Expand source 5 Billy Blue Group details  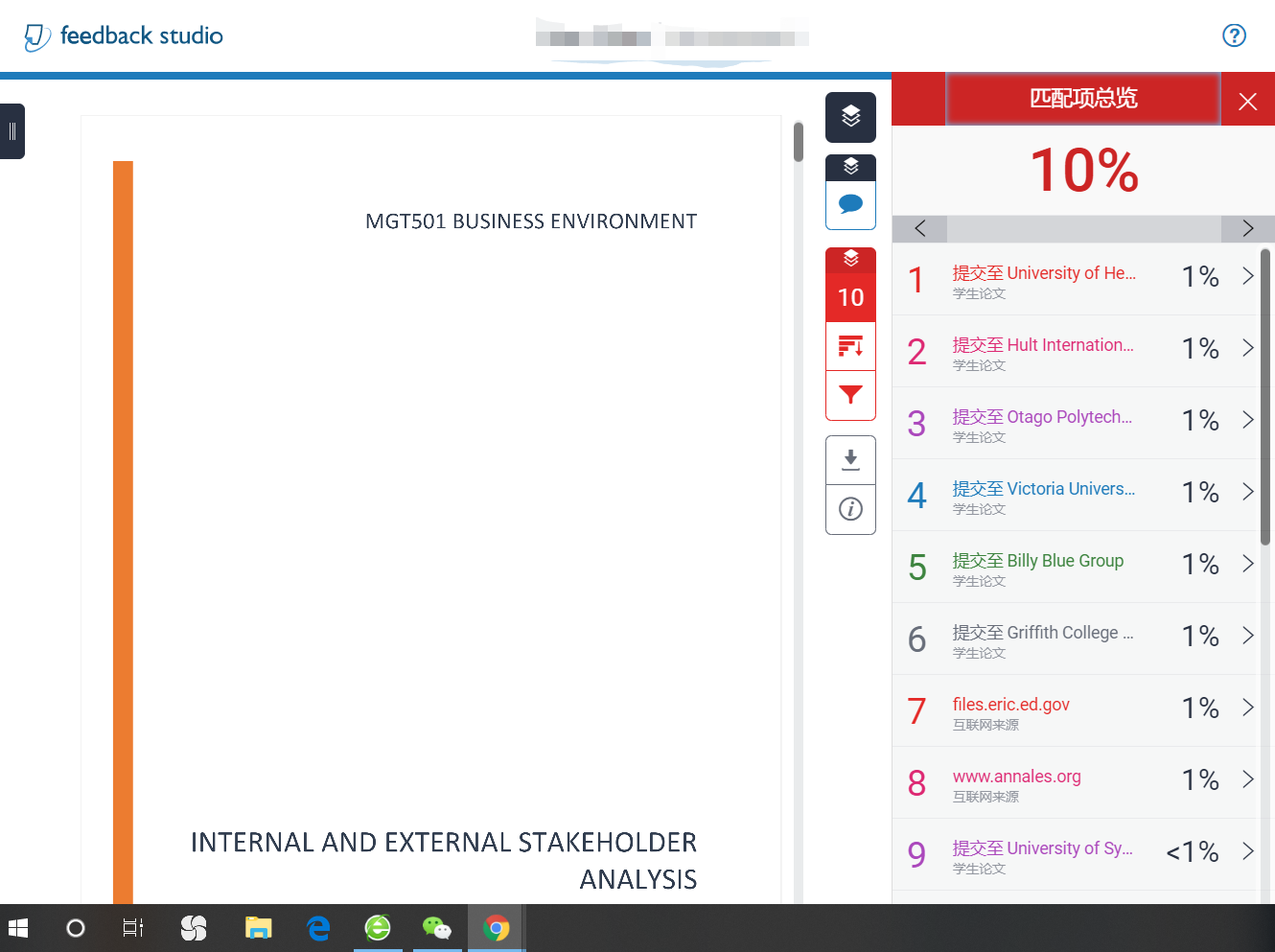(1247, 564)
